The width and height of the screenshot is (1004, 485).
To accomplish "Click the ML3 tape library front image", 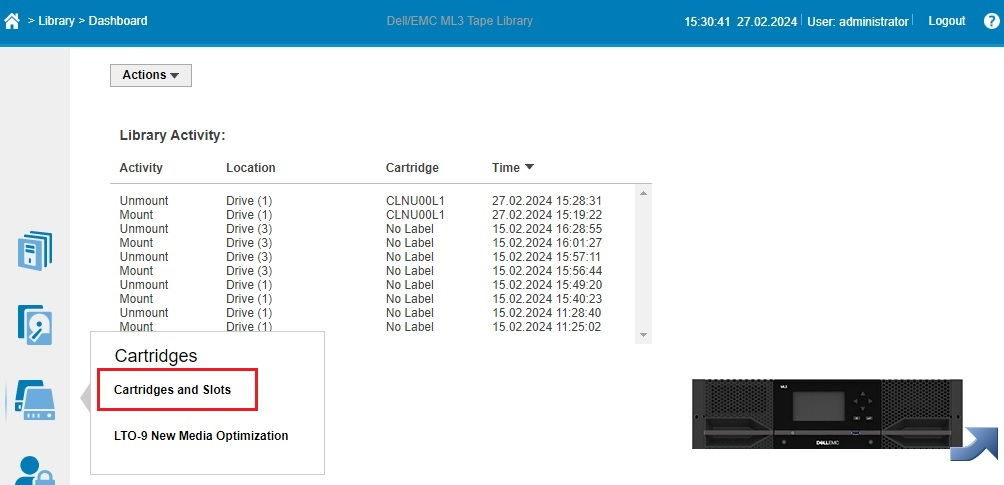I will (827, 413).
